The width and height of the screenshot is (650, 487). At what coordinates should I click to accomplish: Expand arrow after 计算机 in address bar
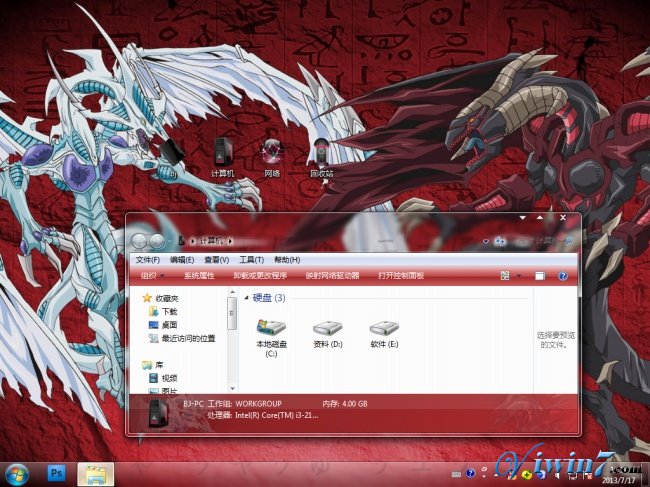coord(230,241)
